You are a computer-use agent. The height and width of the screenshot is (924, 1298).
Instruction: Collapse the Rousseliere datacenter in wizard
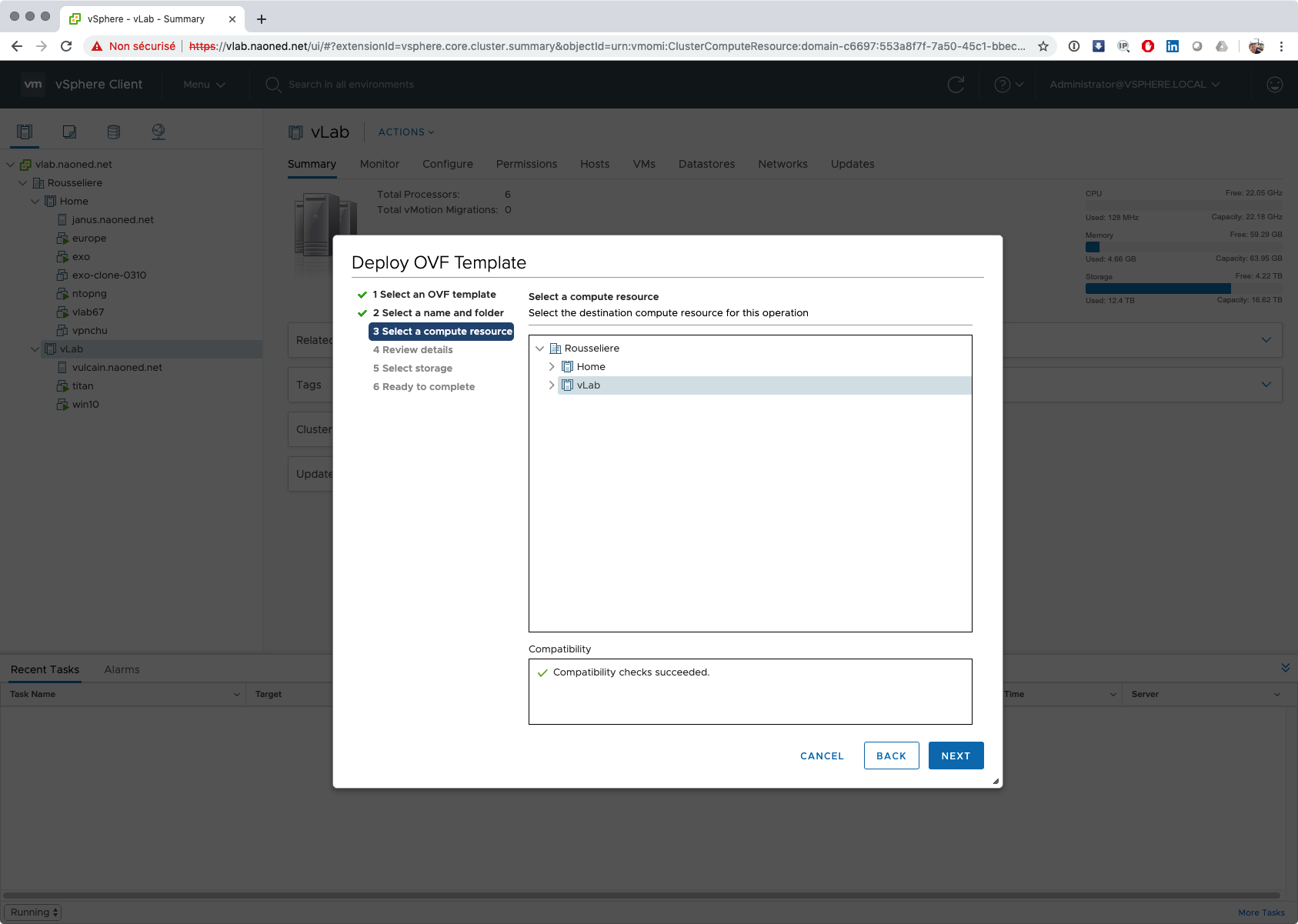539,349
